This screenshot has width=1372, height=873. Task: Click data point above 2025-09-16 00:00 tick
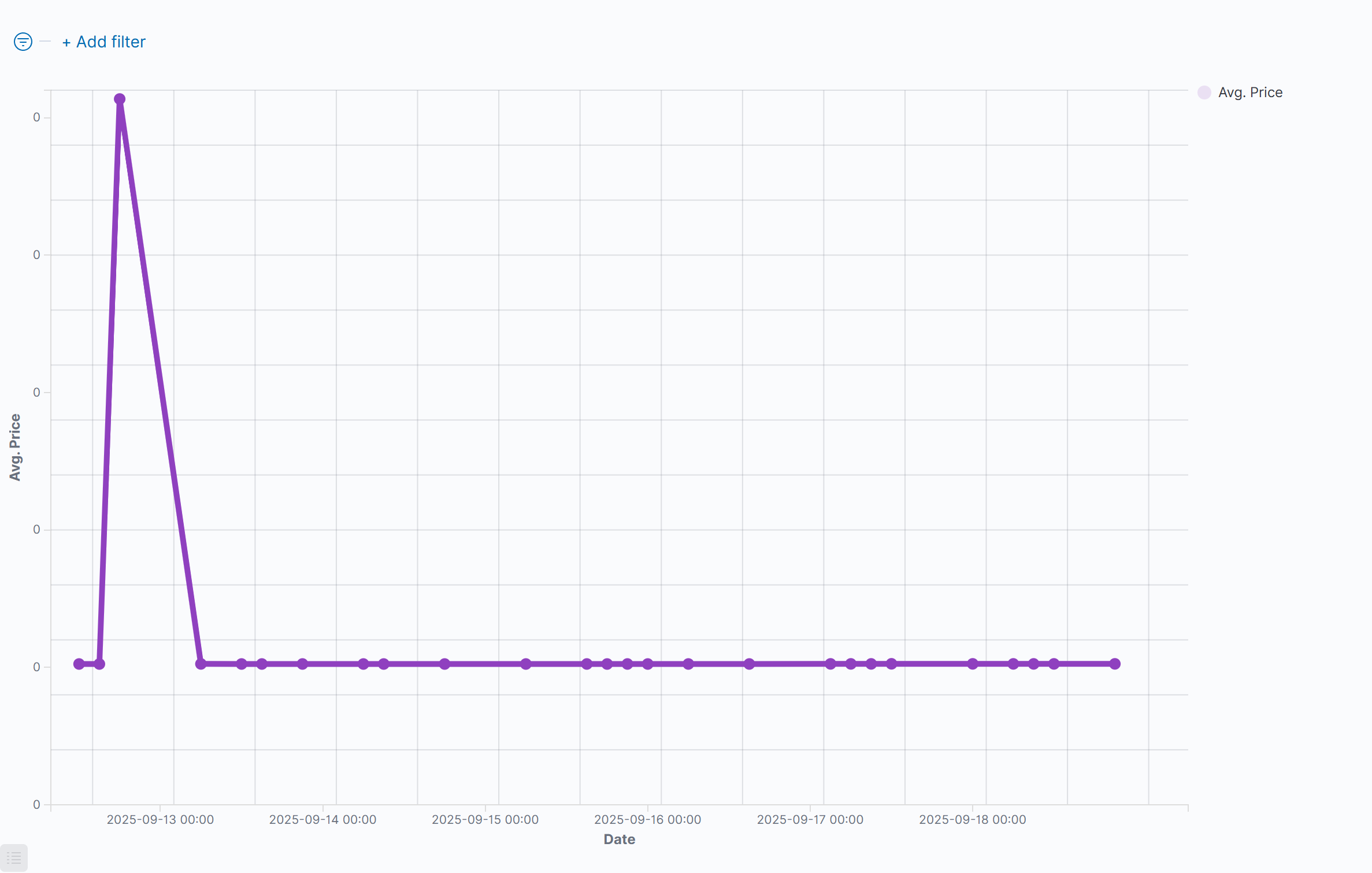(648, 664)
